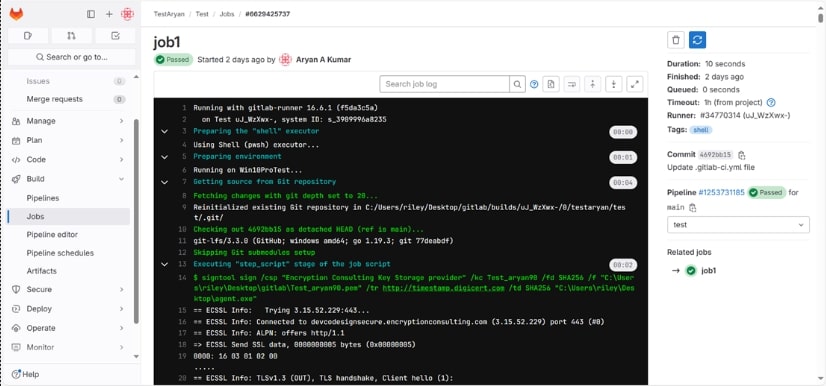Click the blue retry job icon

click(x=697, y=40)
